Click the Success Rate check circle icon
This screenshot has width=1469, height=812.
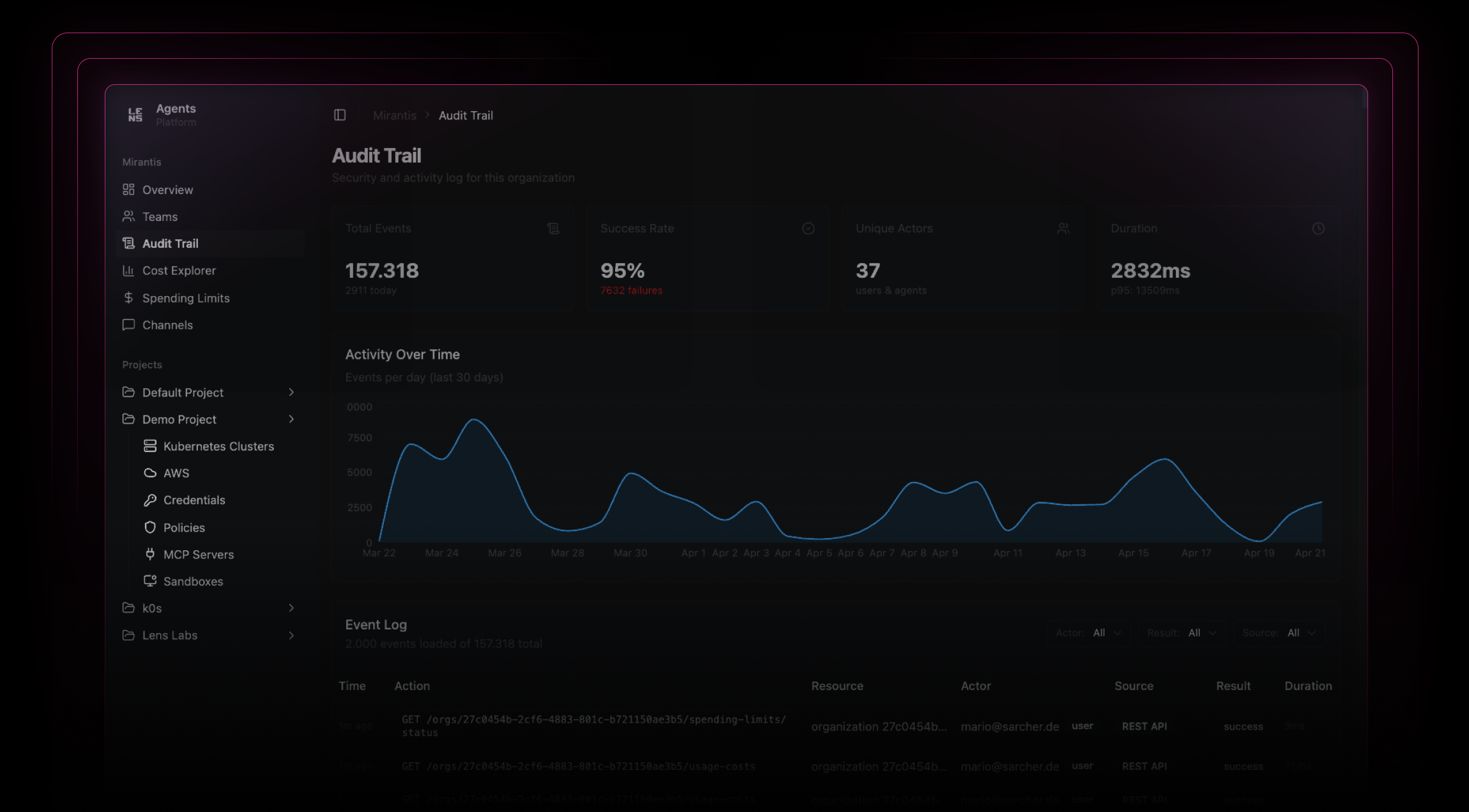point(809,229)
